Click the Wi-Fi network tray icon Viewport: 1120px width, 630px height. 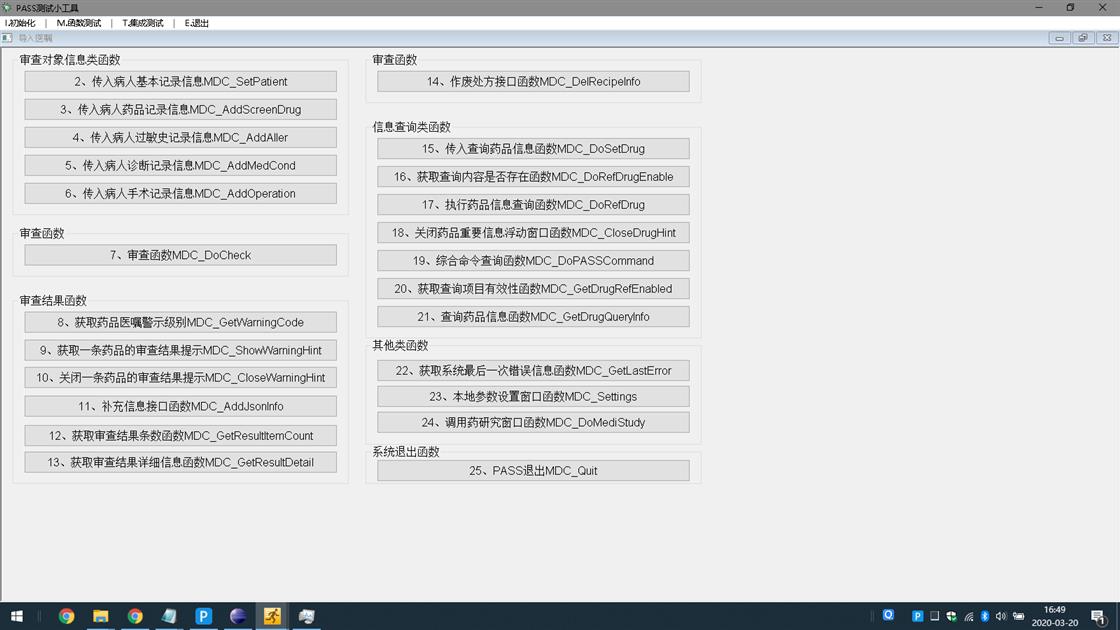click(x=968, y=616)
